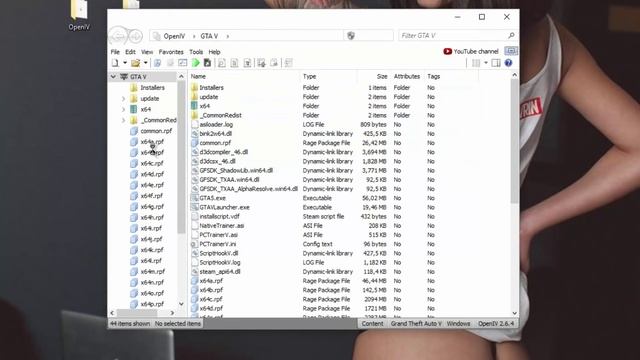The width and height of the screenshot is (640, 360).
Task: Select x64c.rpf in the tree panel
Action: point(152,163)
